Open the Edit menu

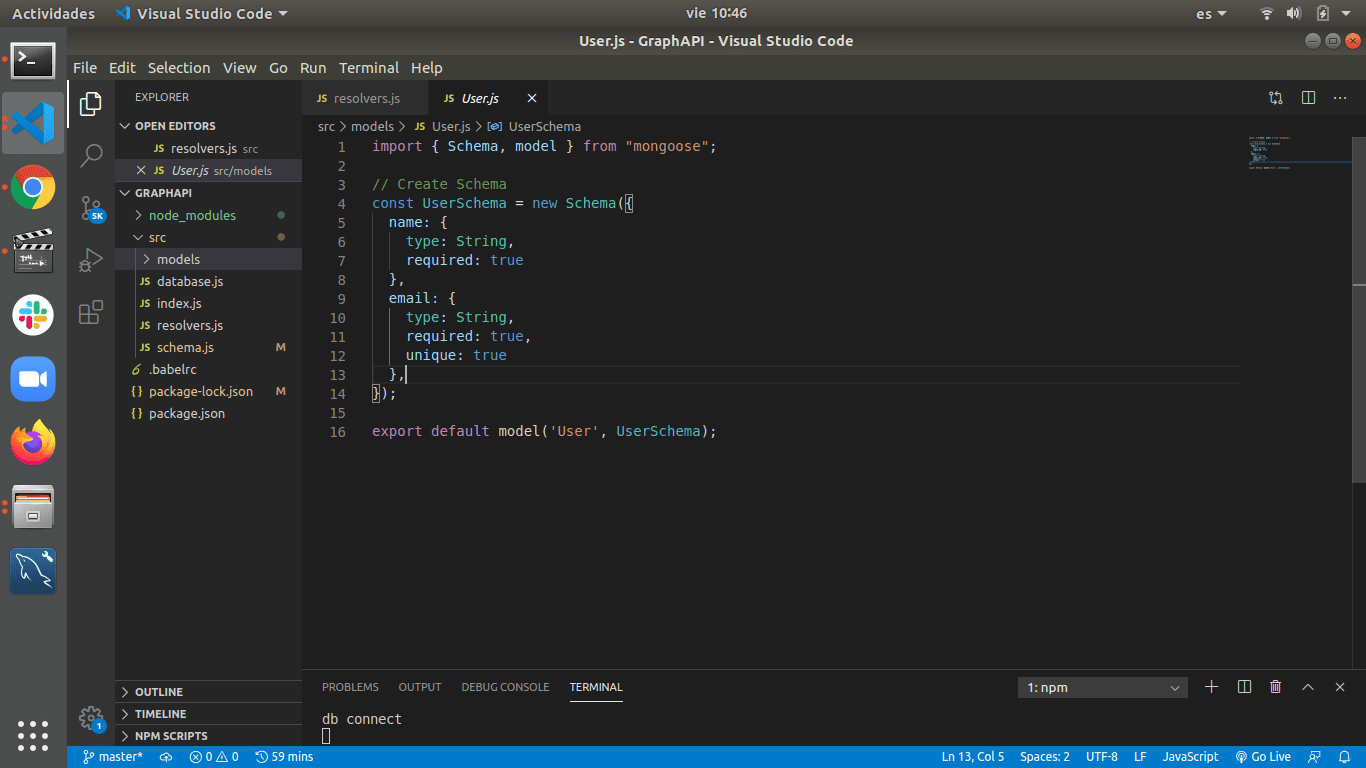[122, 68]
